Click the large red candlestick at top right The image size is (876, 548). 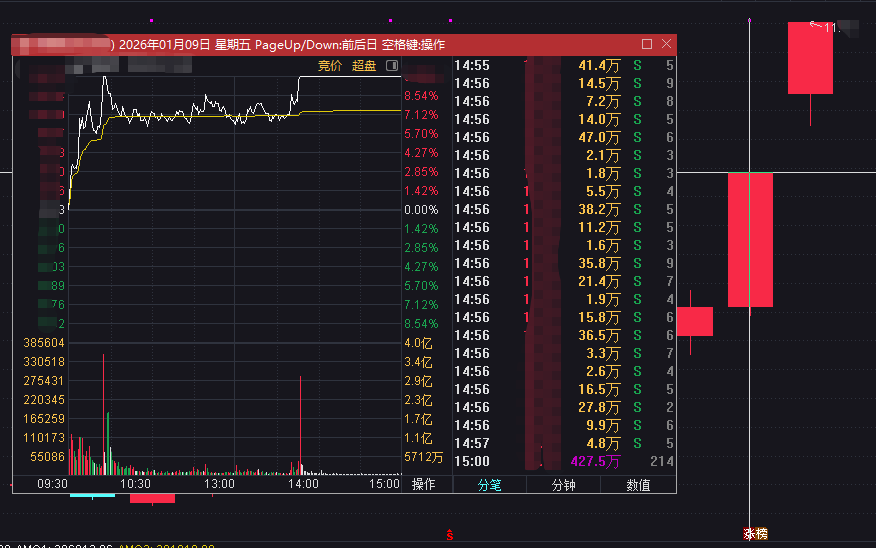coord(810,58)
